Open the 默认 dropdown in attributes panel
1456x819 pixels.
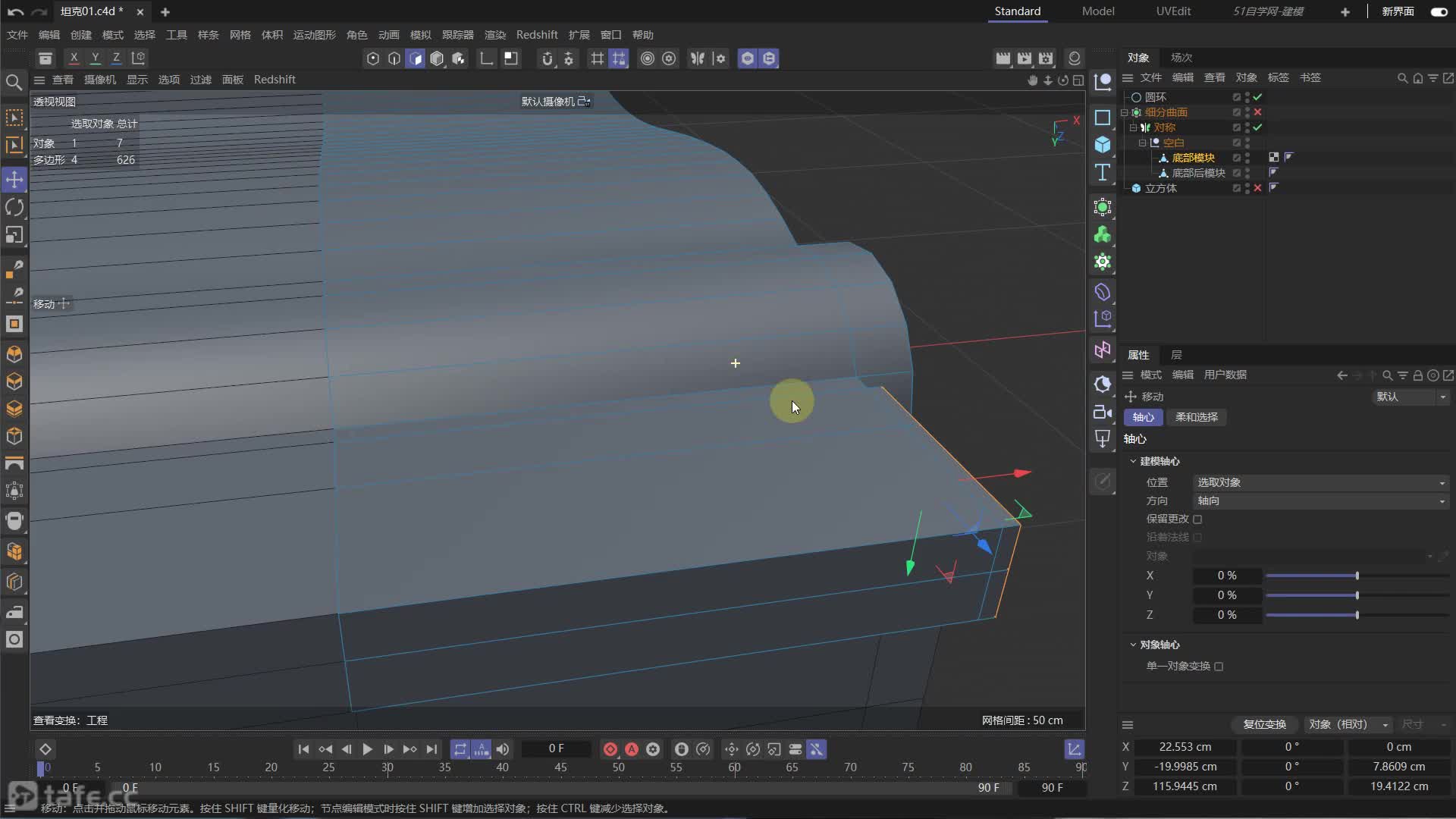point(1411,397)
